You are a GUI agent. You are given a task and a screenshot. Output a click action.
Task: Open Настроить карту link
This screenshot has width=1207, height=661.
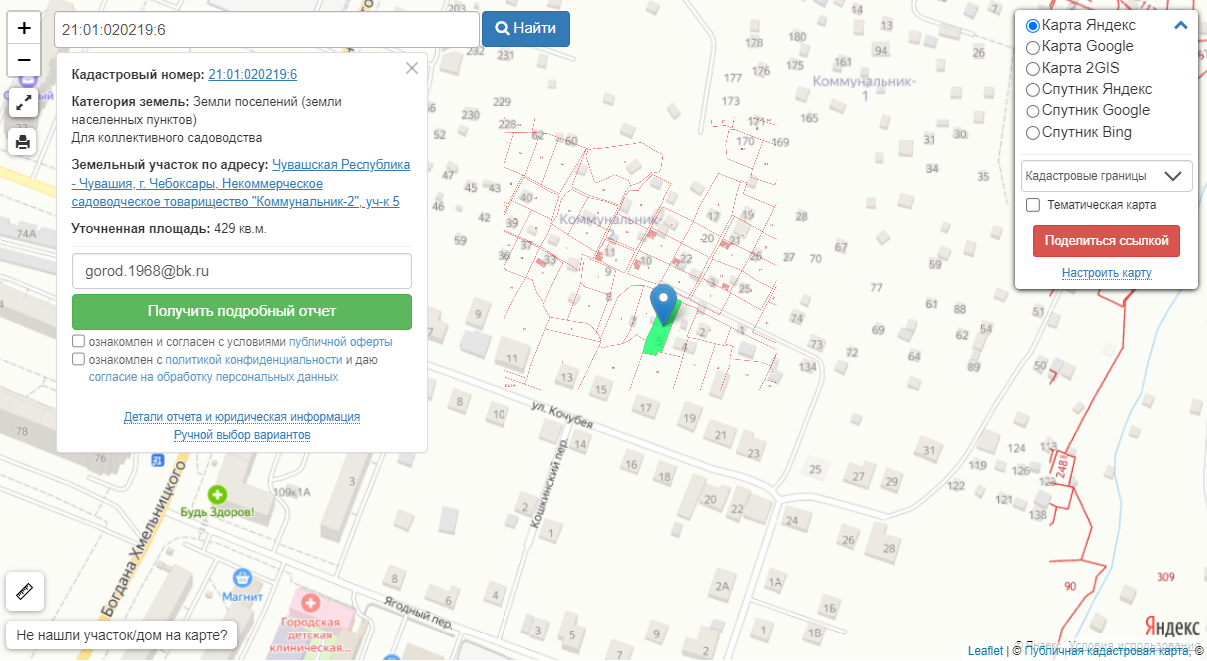point(1106,273)
